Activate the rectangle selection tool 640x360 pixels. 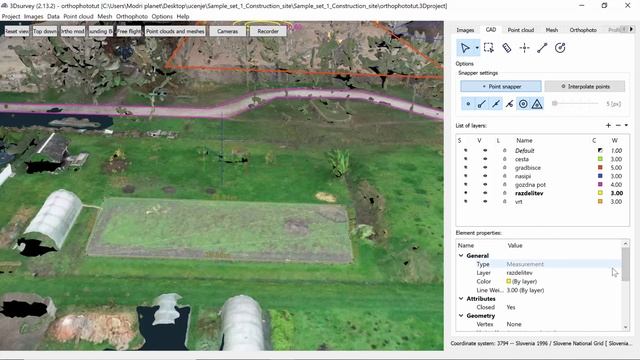[489, 48]
